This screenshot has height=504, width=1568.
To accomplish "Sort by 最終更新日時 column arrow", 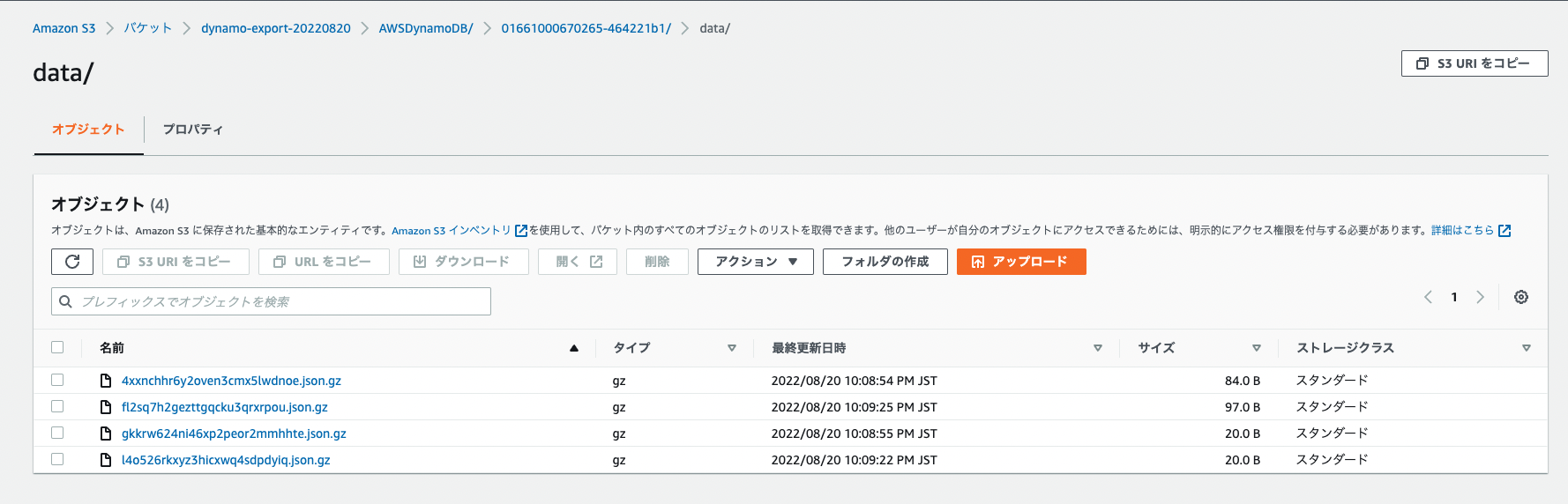I will point(1098,348).
